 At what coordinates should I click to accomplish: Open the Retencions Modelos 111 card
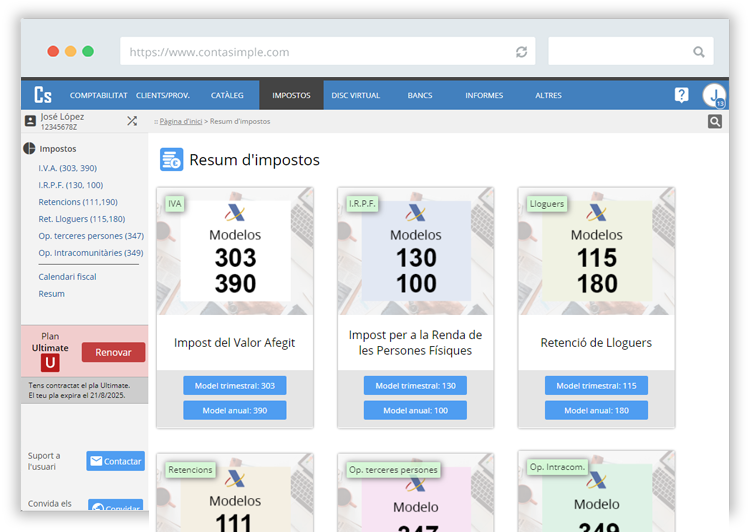click(x=235, y=493)
